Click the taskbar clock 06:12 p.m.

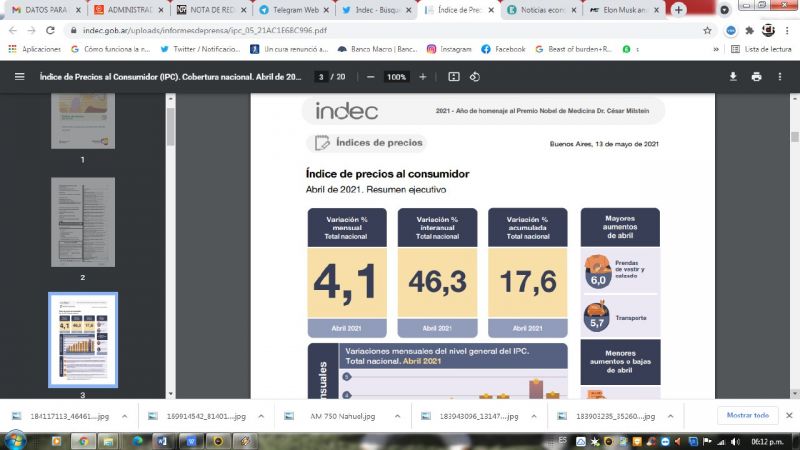[767, 441]
